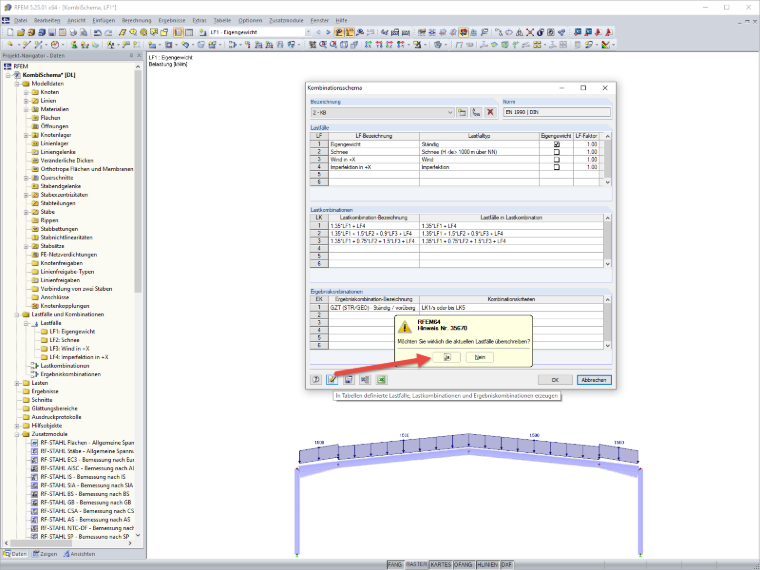Viewport: 760px width, 570px height.
Task: Toggle FANG snap in status bar
Action: click(x=395, y=565)
